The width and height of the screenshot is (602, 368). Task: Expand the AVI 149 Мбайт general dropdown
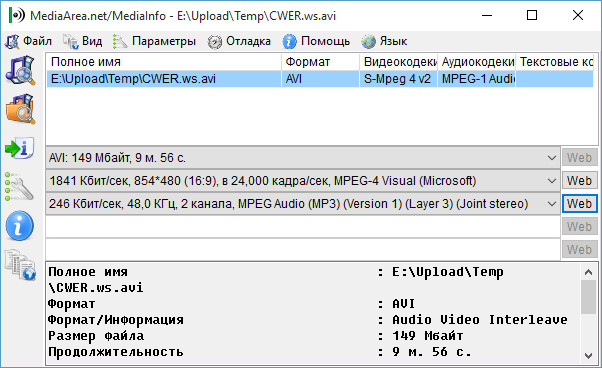point(552,158)
